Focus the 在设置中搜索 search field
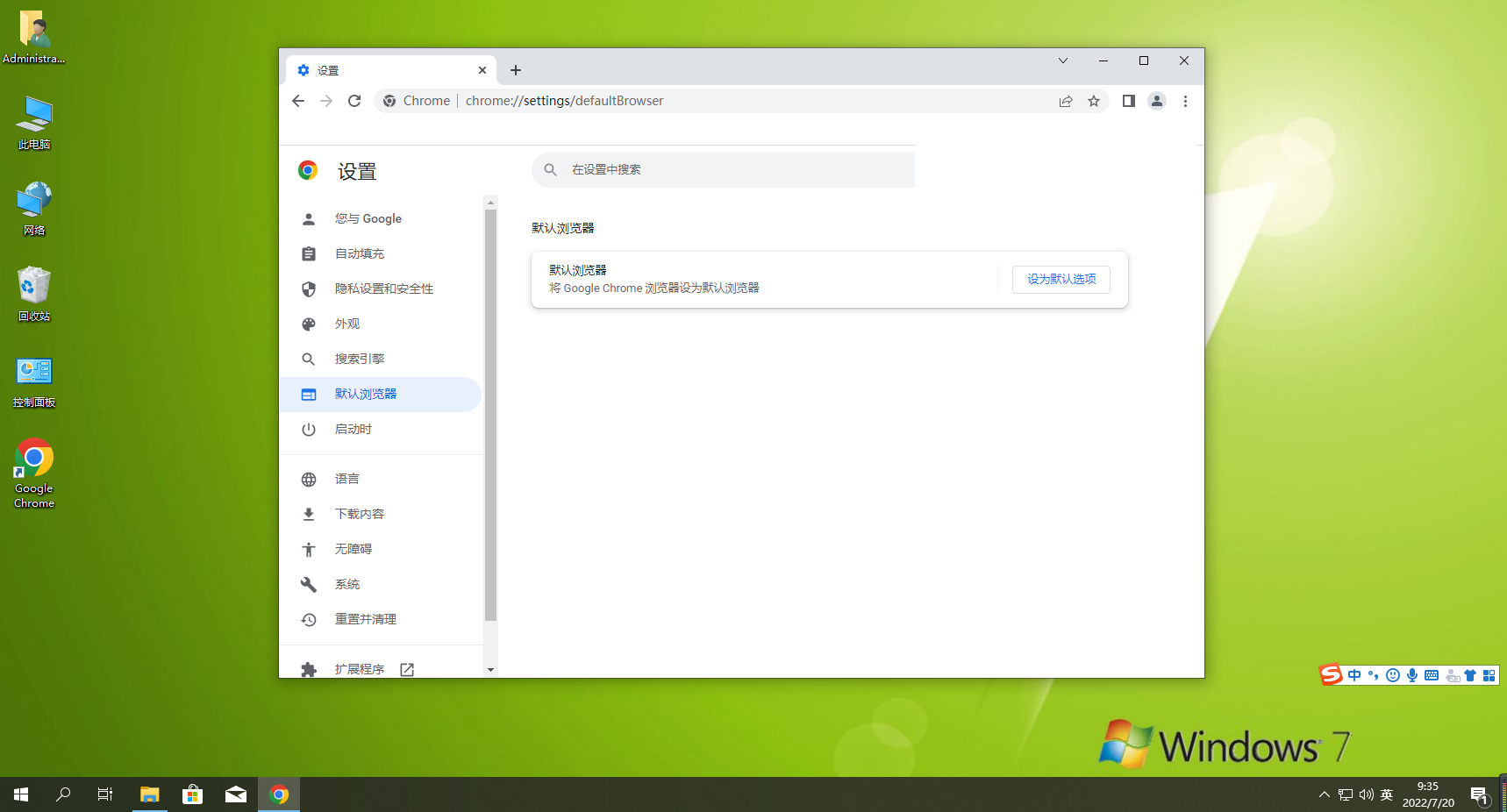Viewport: 1507px width, 812px height. click(x=723, y=169)
